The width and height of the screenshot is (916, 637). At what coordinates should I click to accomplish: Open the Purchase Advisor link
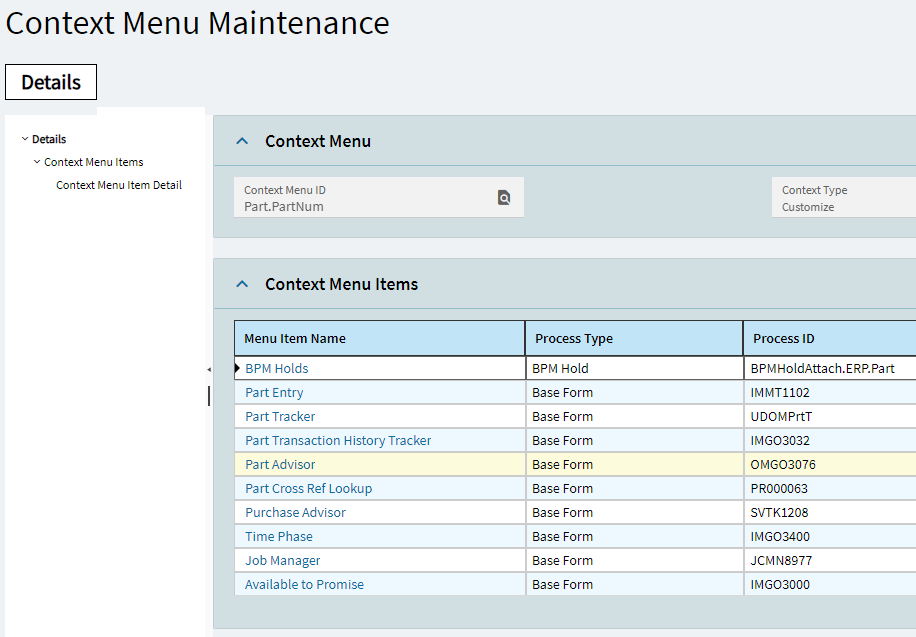click(295, 513)
